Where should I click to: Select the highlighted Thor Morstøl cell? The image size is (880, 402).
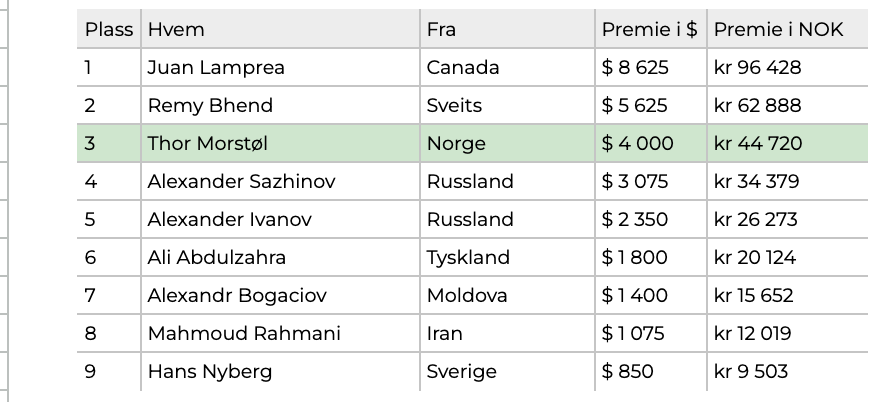click(281, 144)
